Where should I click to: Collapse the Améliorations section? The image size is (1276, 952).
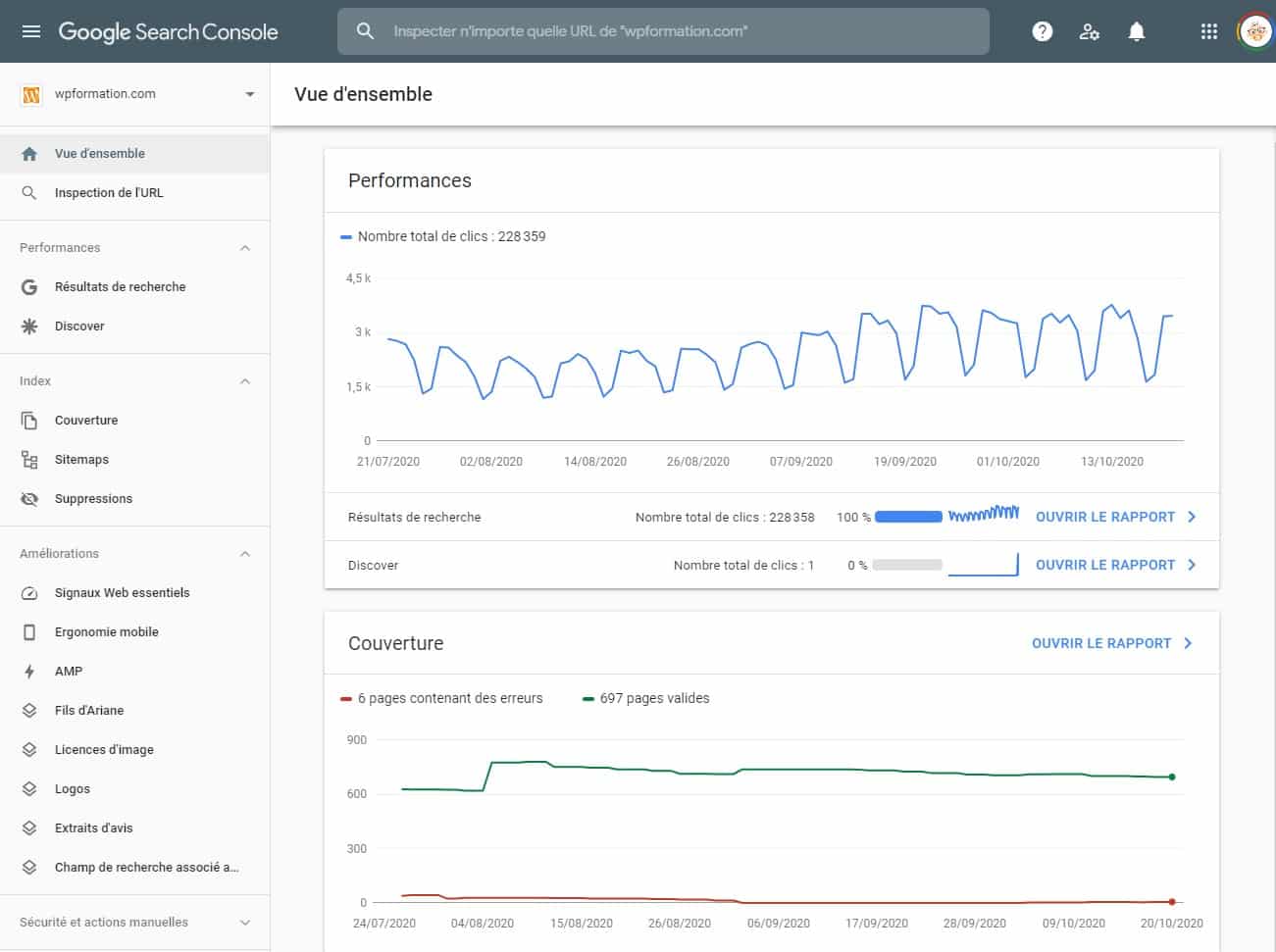tap(244, 553)
